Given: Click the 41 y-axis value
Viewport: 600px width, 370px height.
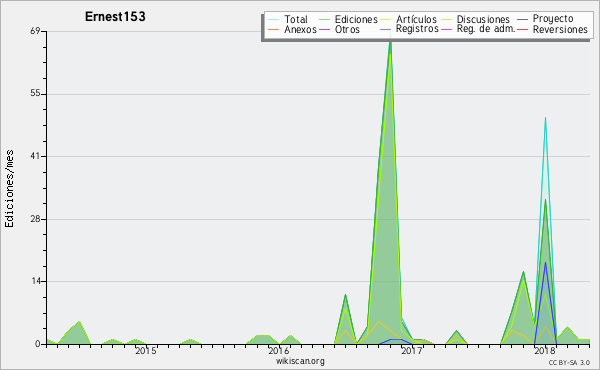Looking at the screenshot, I should click(x=35, y=156).
